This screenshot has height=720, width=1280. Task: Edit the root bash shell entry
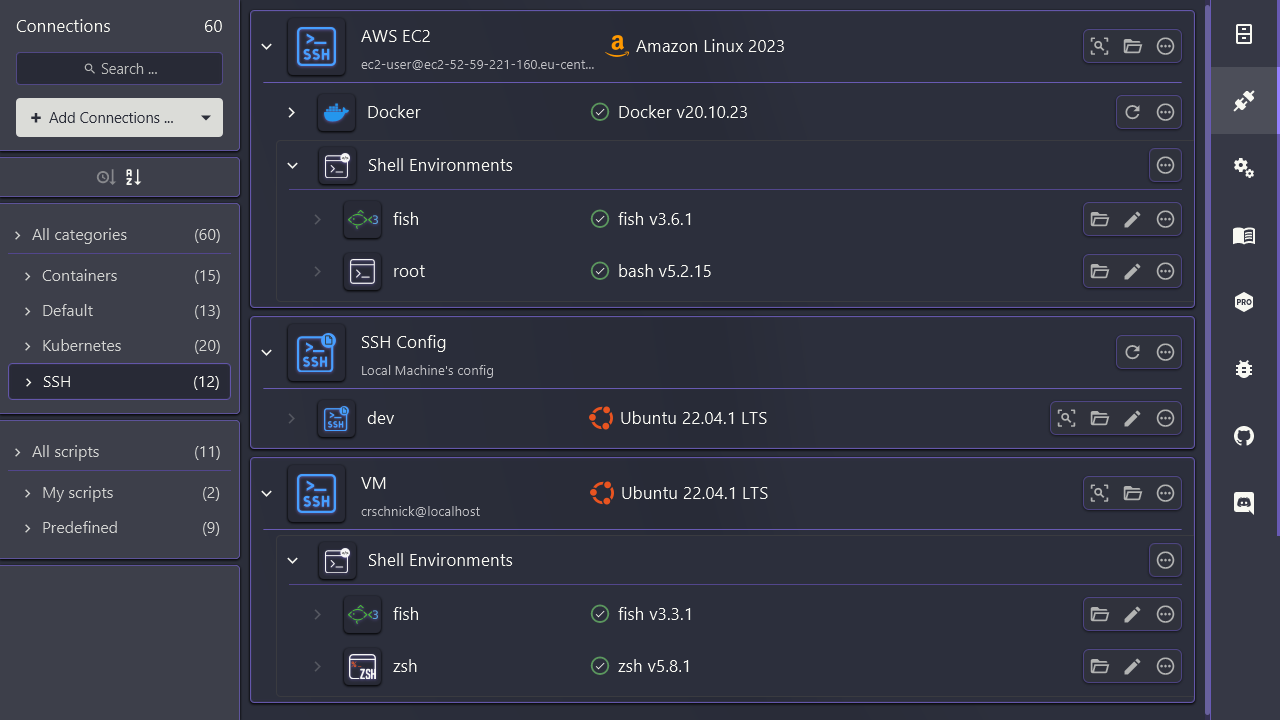click(1132, 271)
